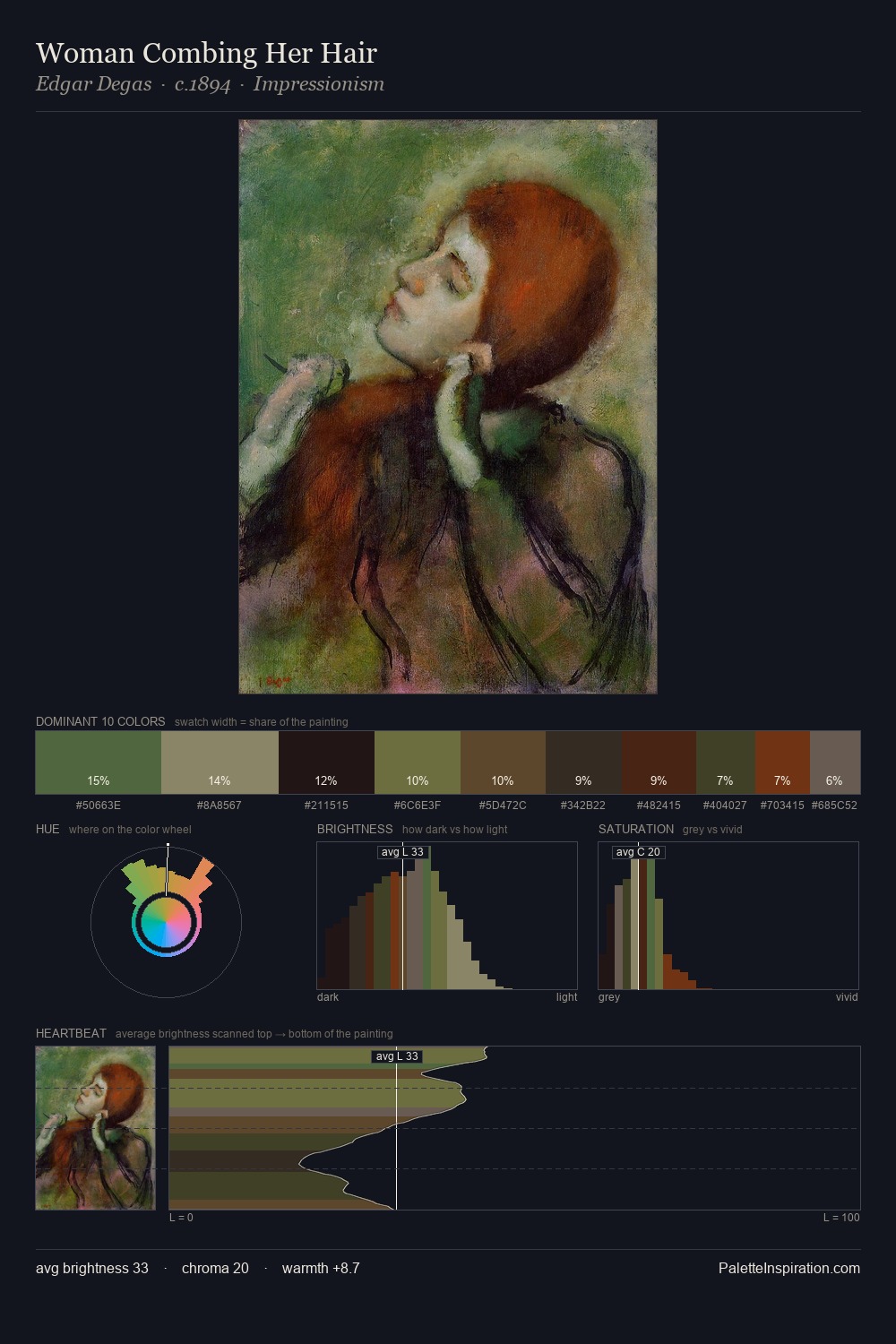This screenshot has height=1344, width=896.
Task: Click the 'chroma 20' footer stat
Action: point(215,1268)
